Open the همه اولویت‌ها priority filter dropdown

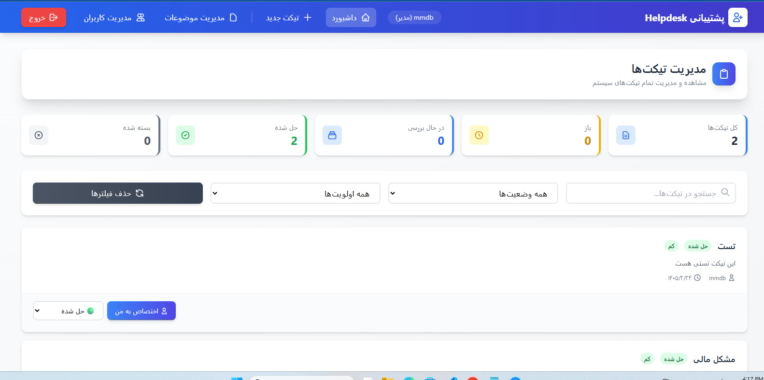(x=295, y=193)
